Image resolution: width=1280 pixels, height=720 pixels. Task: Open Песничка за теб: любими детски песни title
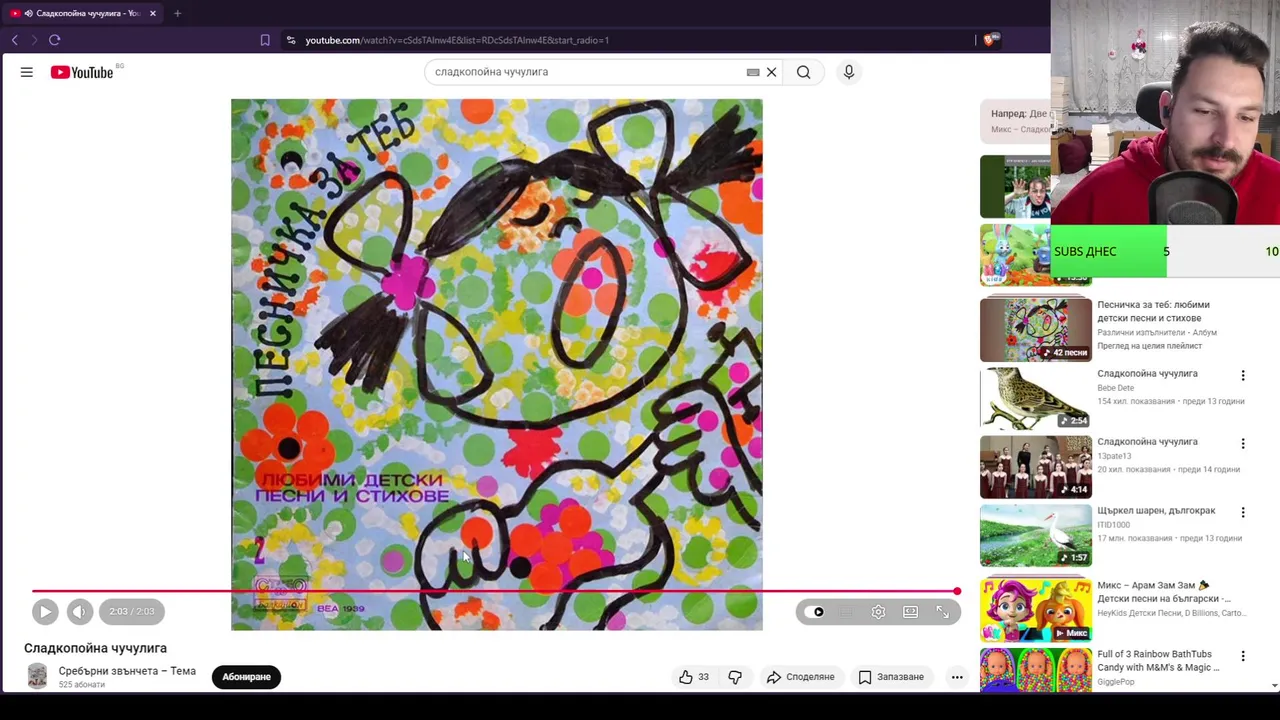tap(1153, 311)
